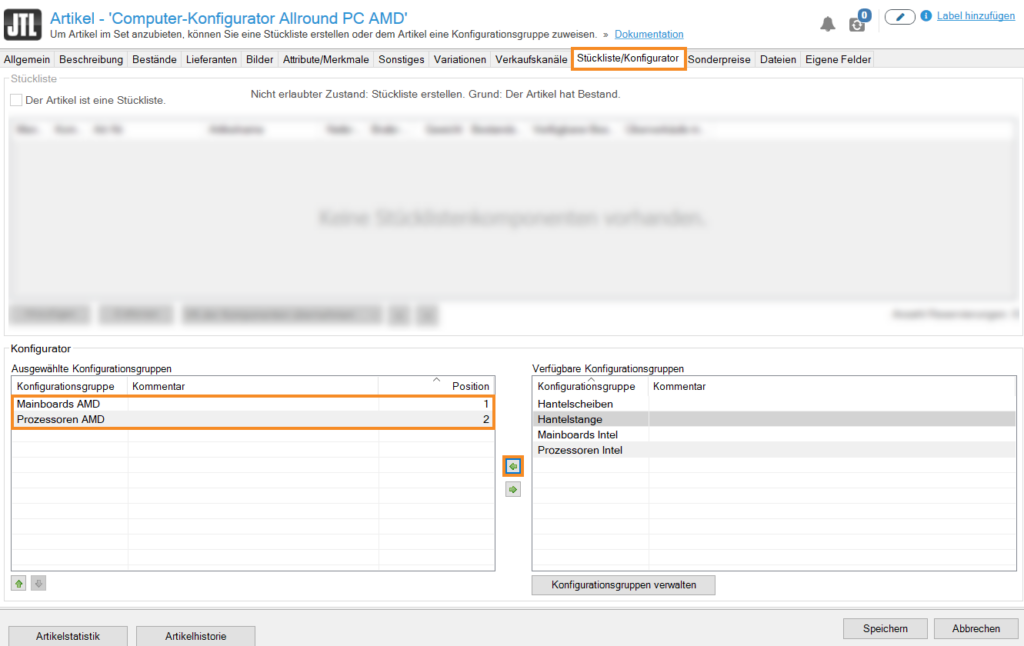
Task: Move selected group down with gray arrow
Action: (38, 583)
